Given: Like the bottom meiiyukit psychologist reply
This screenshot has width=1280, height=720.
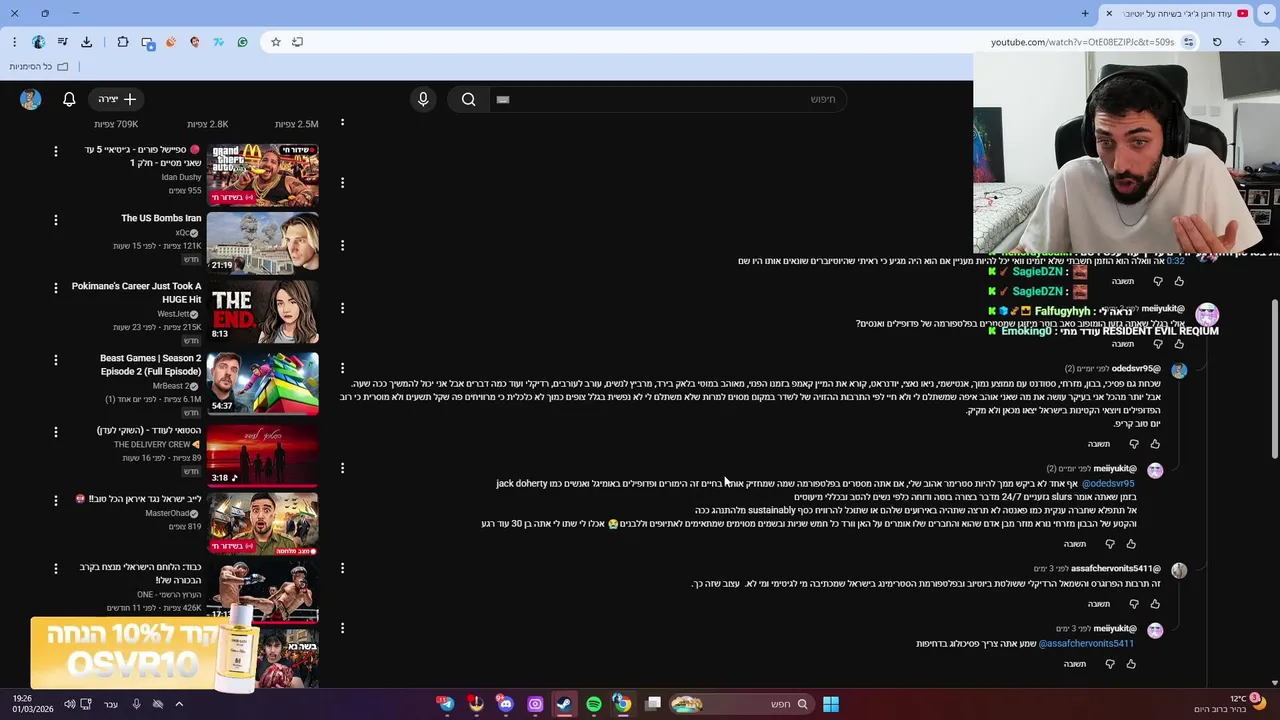Looking at the screenshot, I should (x=1131, y=664).
